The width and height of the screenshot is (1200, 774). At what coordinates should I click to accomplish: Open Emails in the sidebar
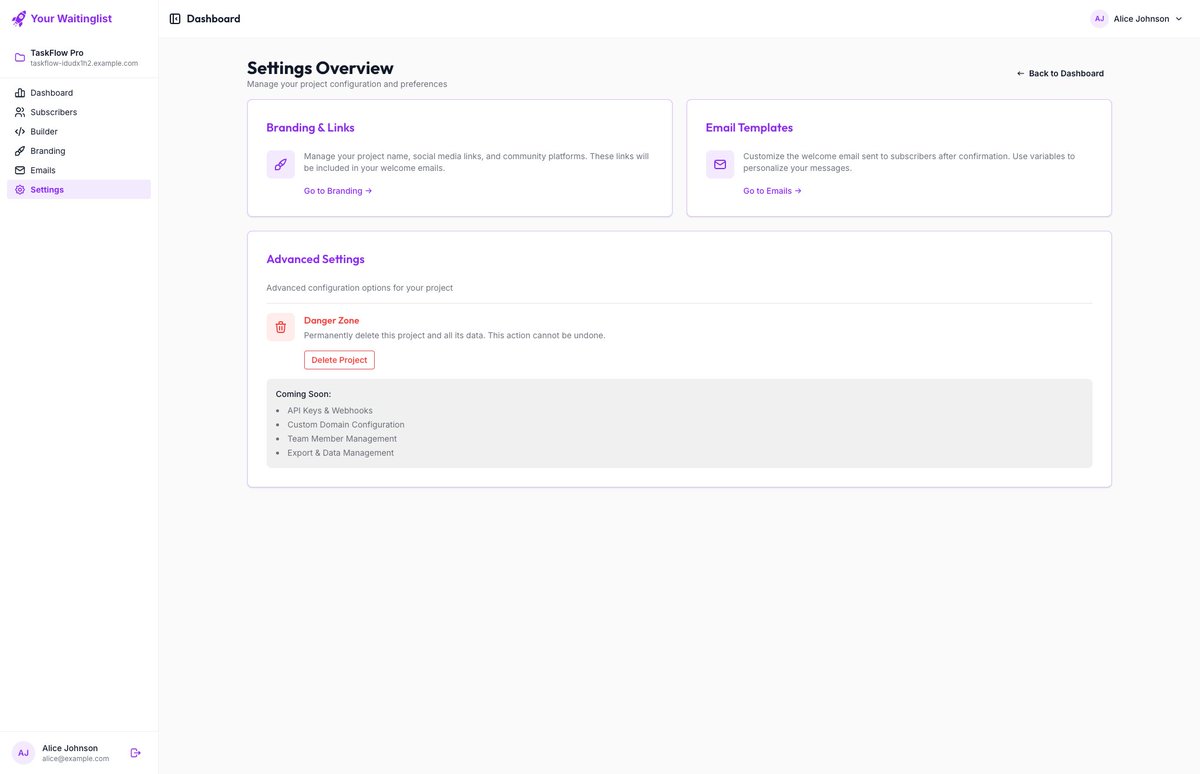(79, 170)
